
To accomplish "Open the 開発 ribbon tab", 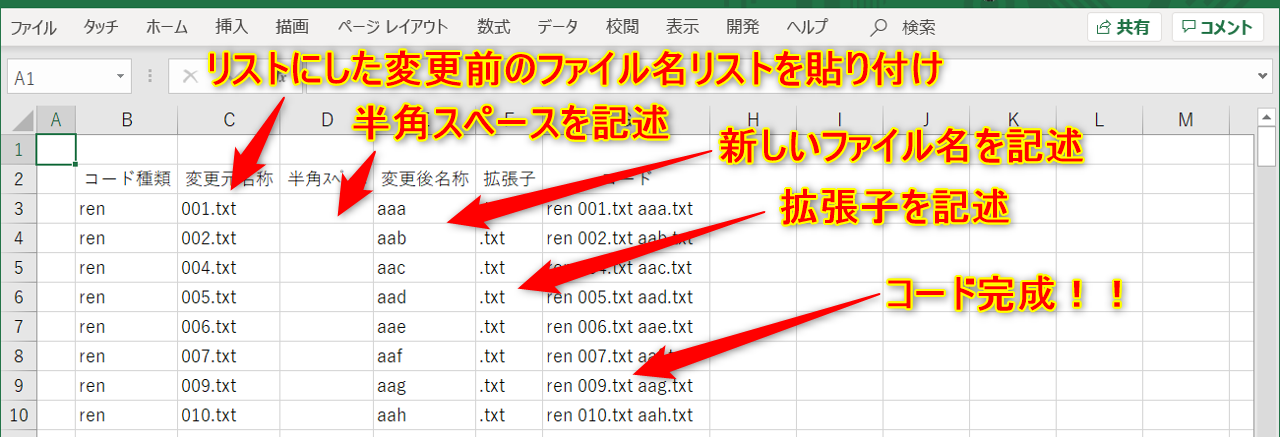I will coord(743,27).
